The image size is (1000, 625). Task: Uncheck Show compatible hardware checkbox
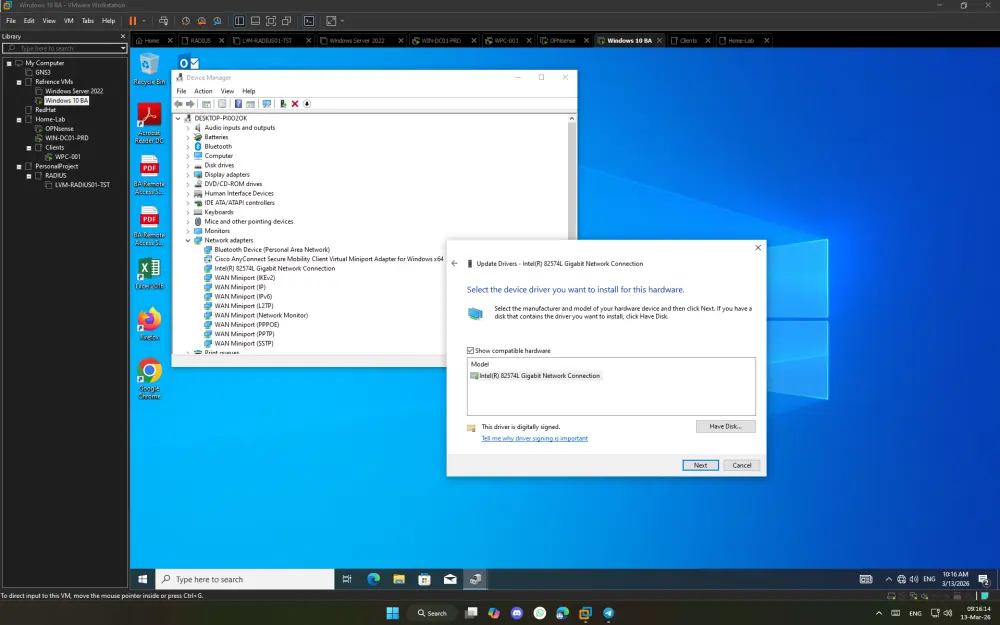(x=471, y=351)
